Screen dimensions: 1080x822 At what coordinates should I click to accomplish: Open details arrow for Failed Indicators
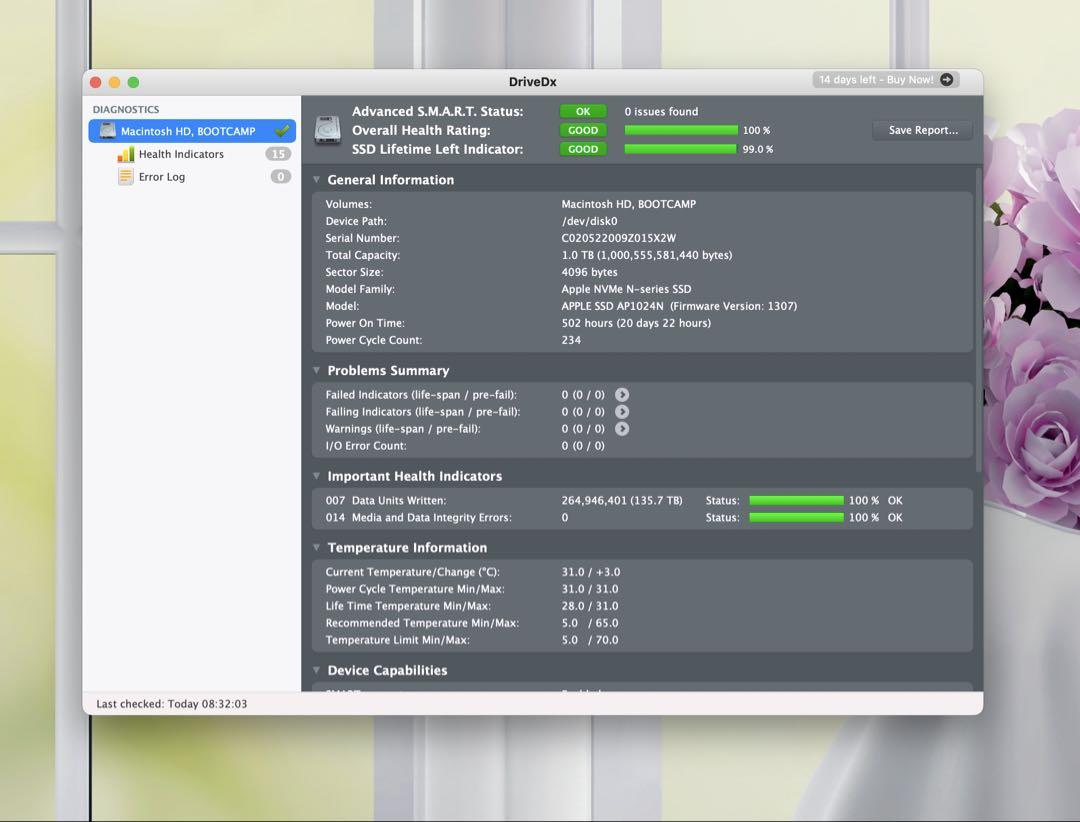pos(622,395)
